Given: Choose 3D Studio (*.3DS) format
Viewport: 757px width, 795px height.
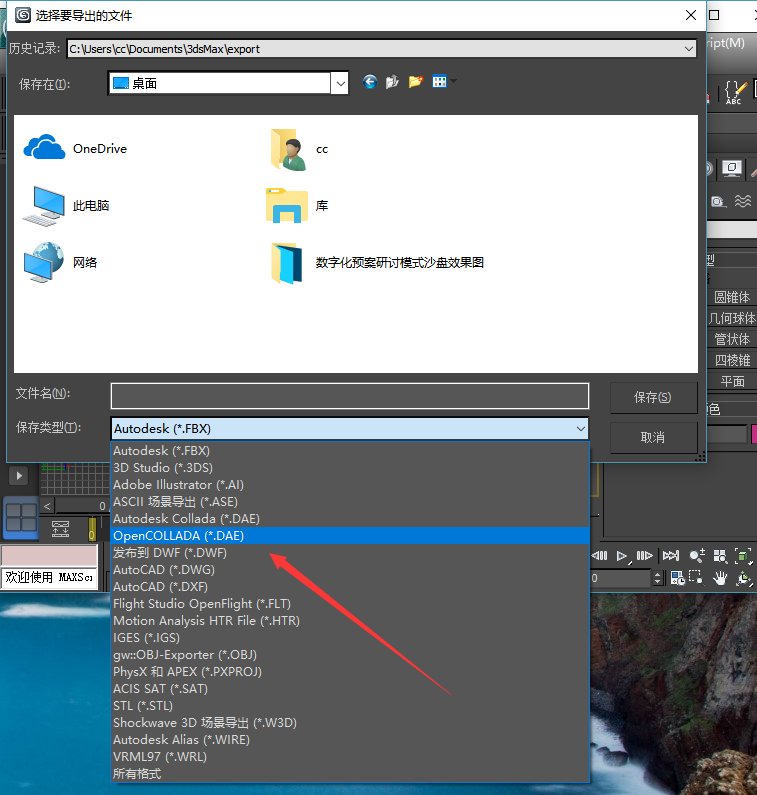Looking at the screenshot, I should pyautogui.click(x=350, y=467).
